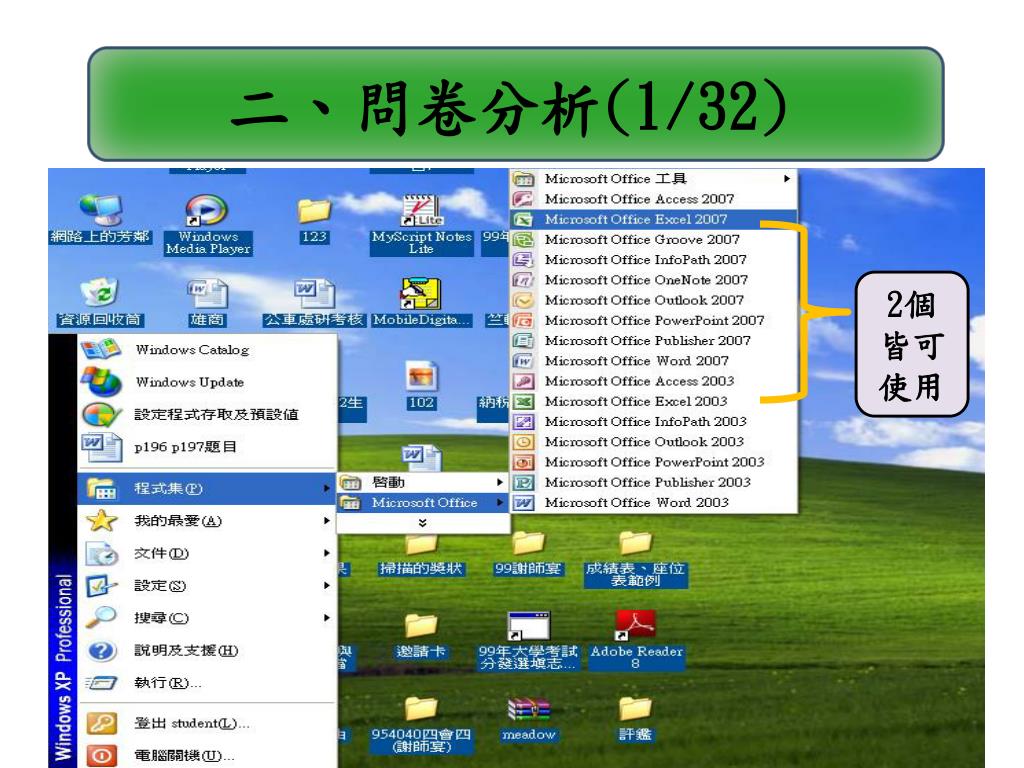Viewport: 1024px width, 768px height.
Task: Open 成績表、座位表範例 folder
Action: 635,559
